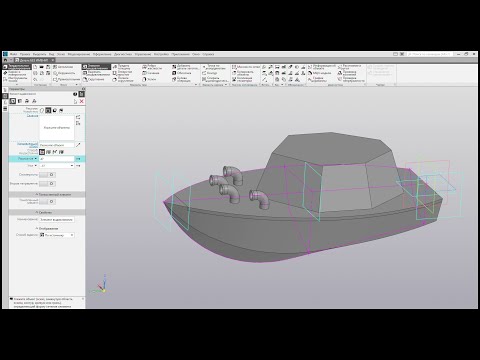Open the Расстояние label dropdown arrow
The height and width of the screenshot is (360, 480).
(x=36, y=159)
